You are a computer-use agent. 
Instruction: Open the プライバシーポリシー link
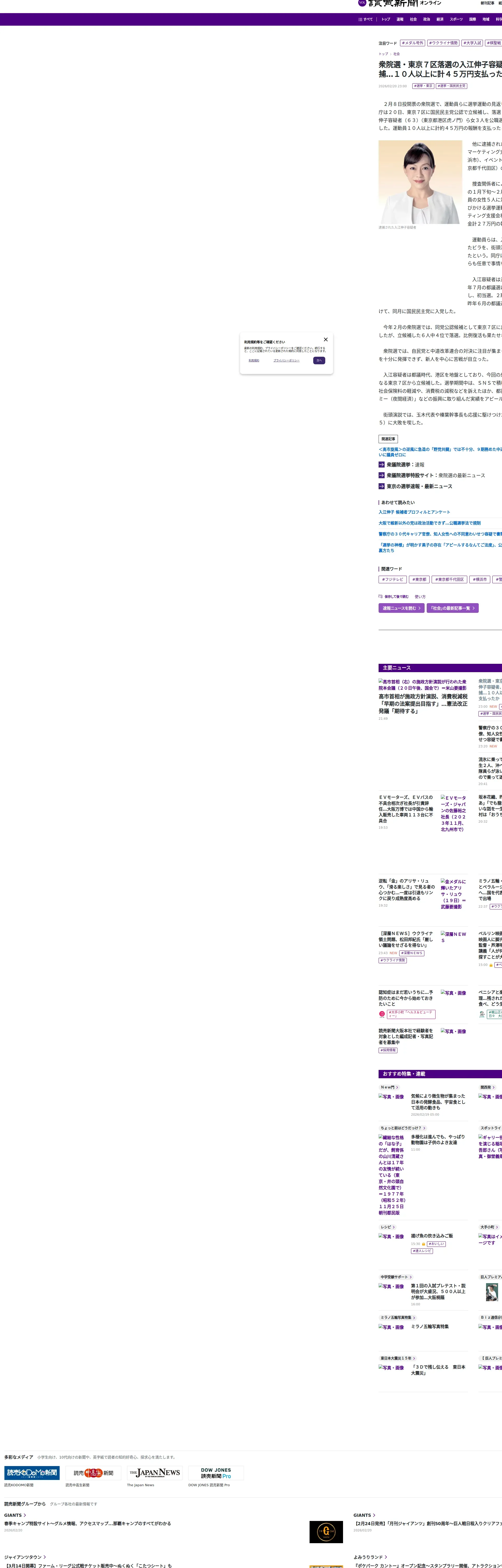click(286, 360)
